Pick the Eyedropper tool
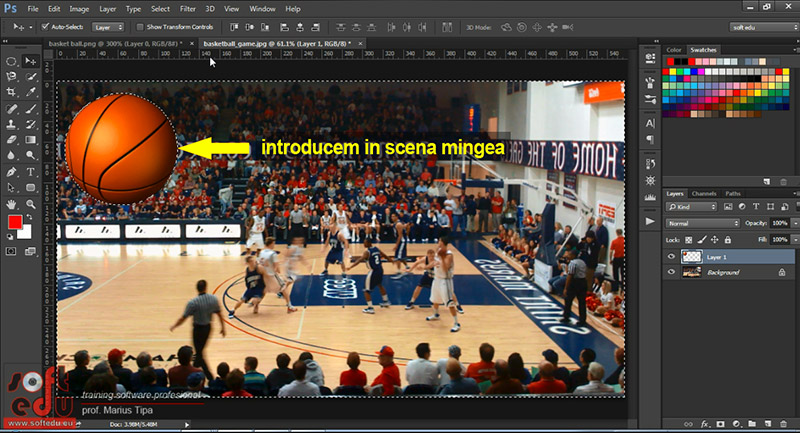The width and height of the screenshot is (800, 433). (x=31, y=92)
